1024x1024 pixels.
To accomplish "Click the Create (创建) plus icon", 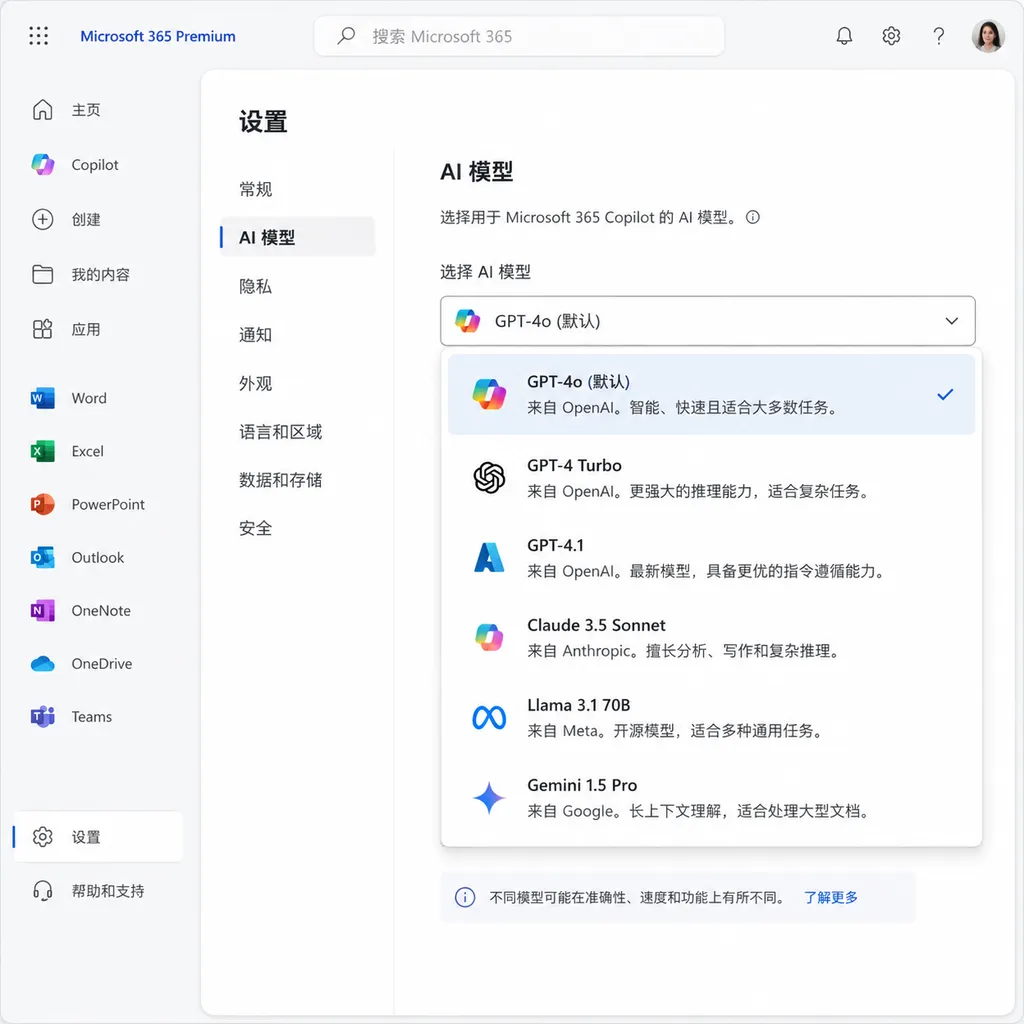I will click(x=42, y=219).
